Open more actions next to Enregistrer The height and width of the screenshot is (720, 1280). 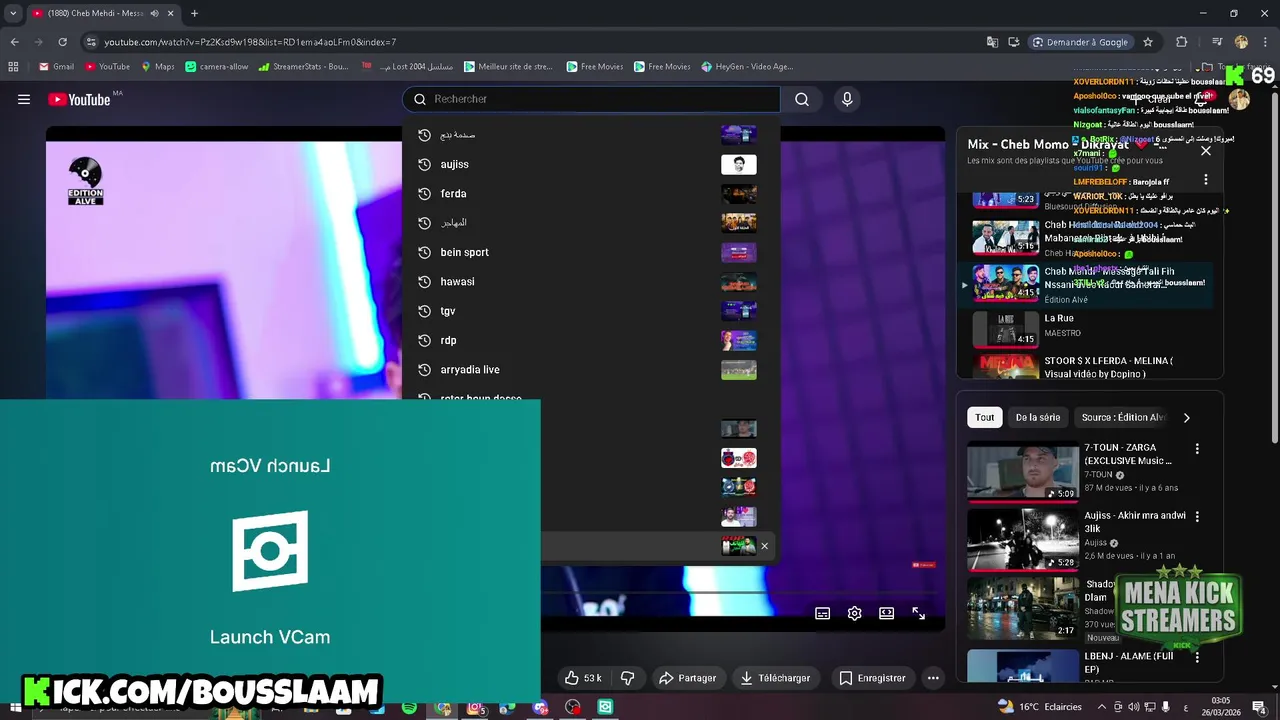933,678
